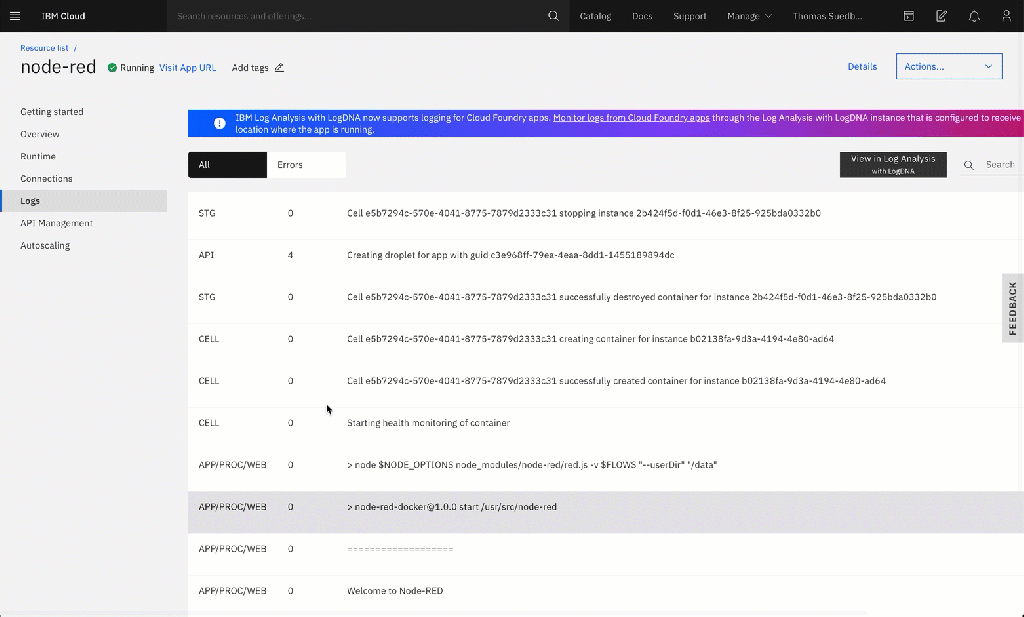Expand the Manage dropdown menu
The width and height of the screenshot is (1024, 617).
(x=749, y=16)
